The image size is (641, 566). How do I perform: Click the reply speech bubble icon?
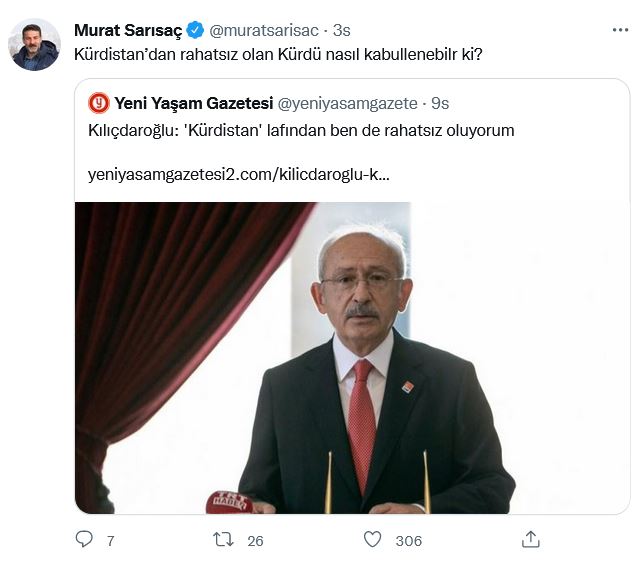tap(84, 539)
